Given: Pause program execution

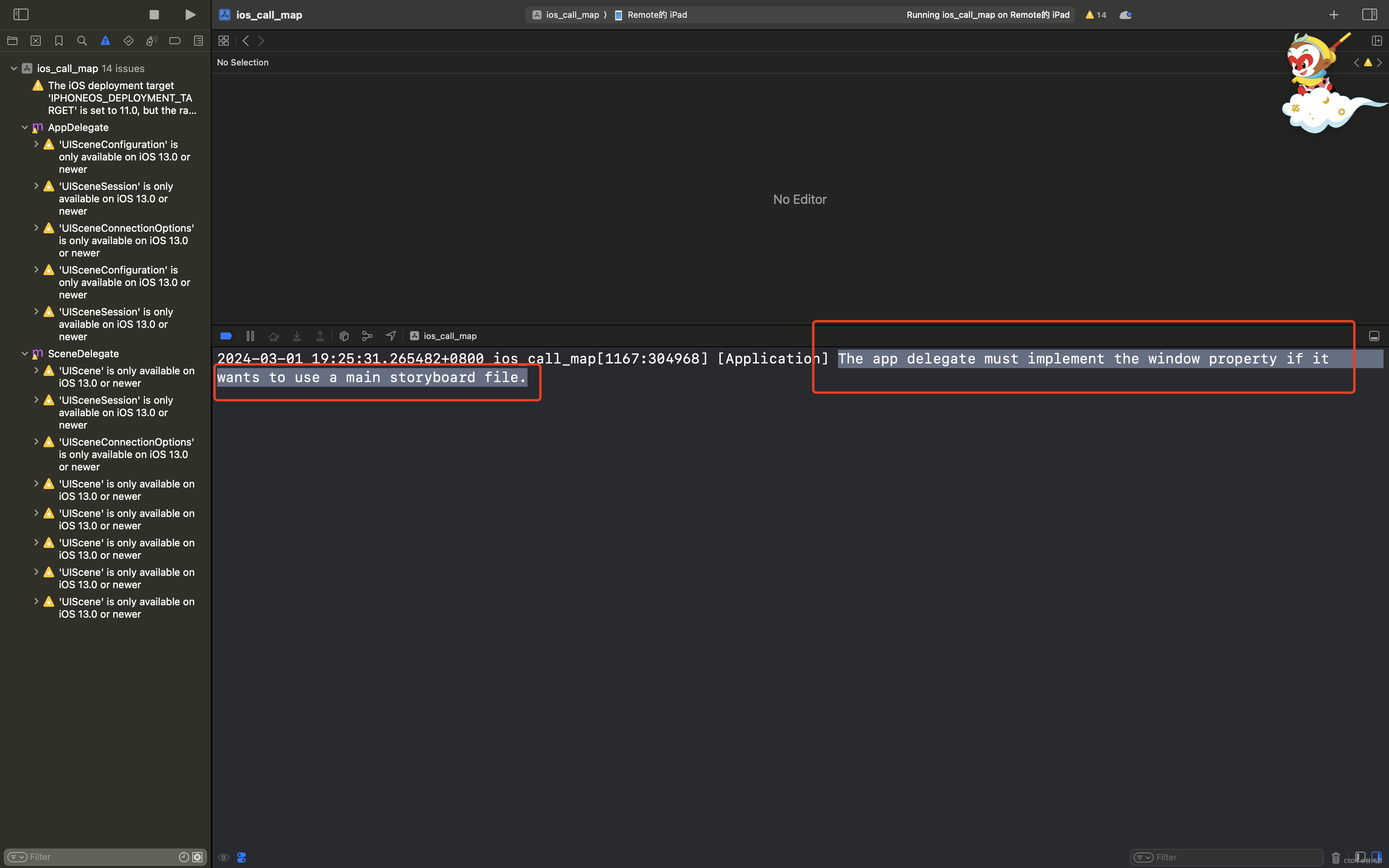Looking at the screenshot, I should tap(250, 336).
